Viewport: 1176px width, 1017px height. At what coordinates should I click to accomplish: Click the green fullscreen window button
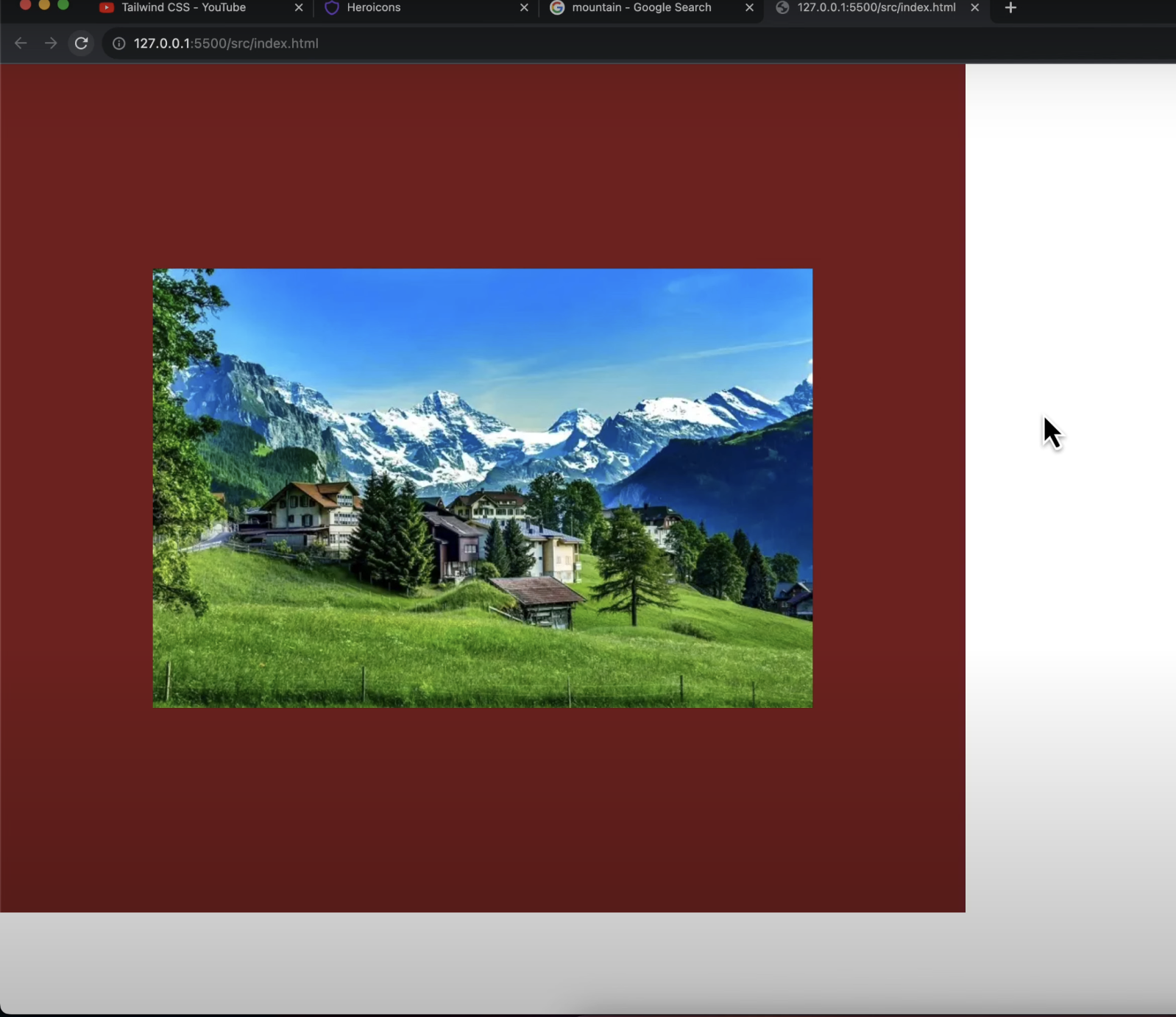coord(63,4)
